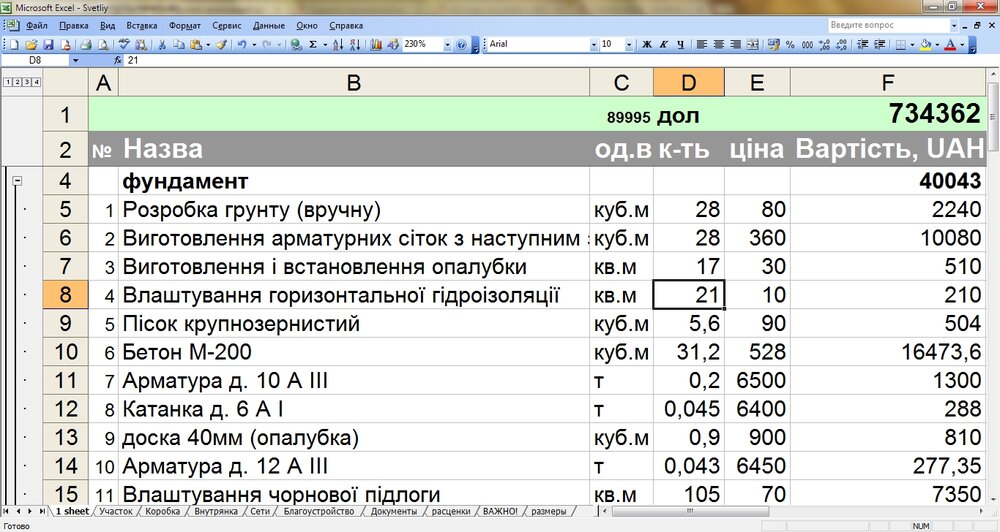Image resolution: width=1000 pixels, height=532 pixels.
Task: Click the AutoSum sigma icon
Action: [313, 45]
